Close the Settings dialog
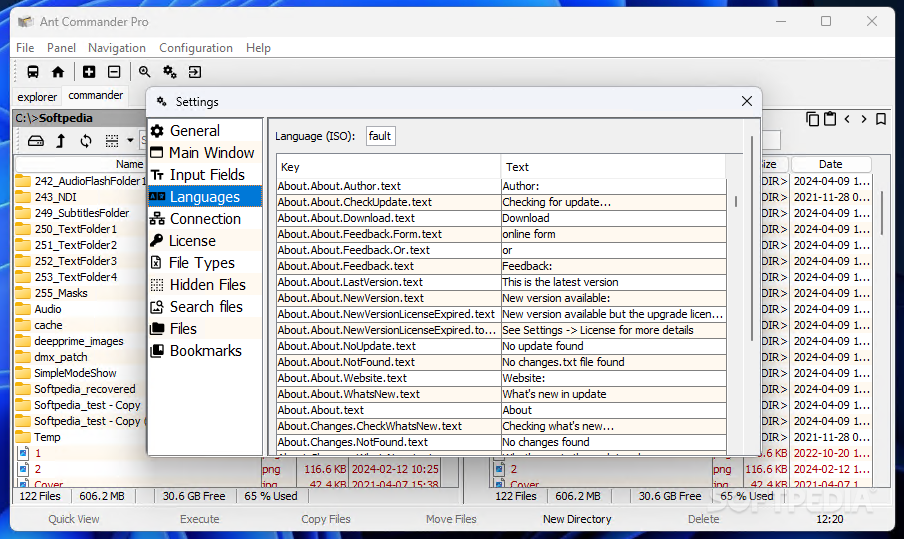Image resolution: width=904 pixels, height=539 pixels. 747,101
